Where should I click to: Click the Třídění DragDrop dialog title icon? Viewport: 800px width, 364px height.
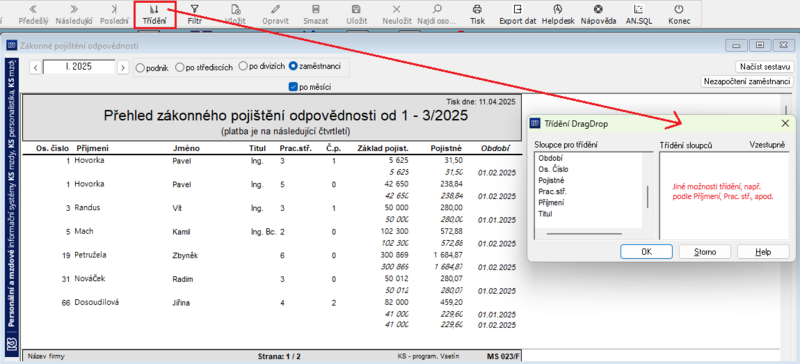coord(535,124)
